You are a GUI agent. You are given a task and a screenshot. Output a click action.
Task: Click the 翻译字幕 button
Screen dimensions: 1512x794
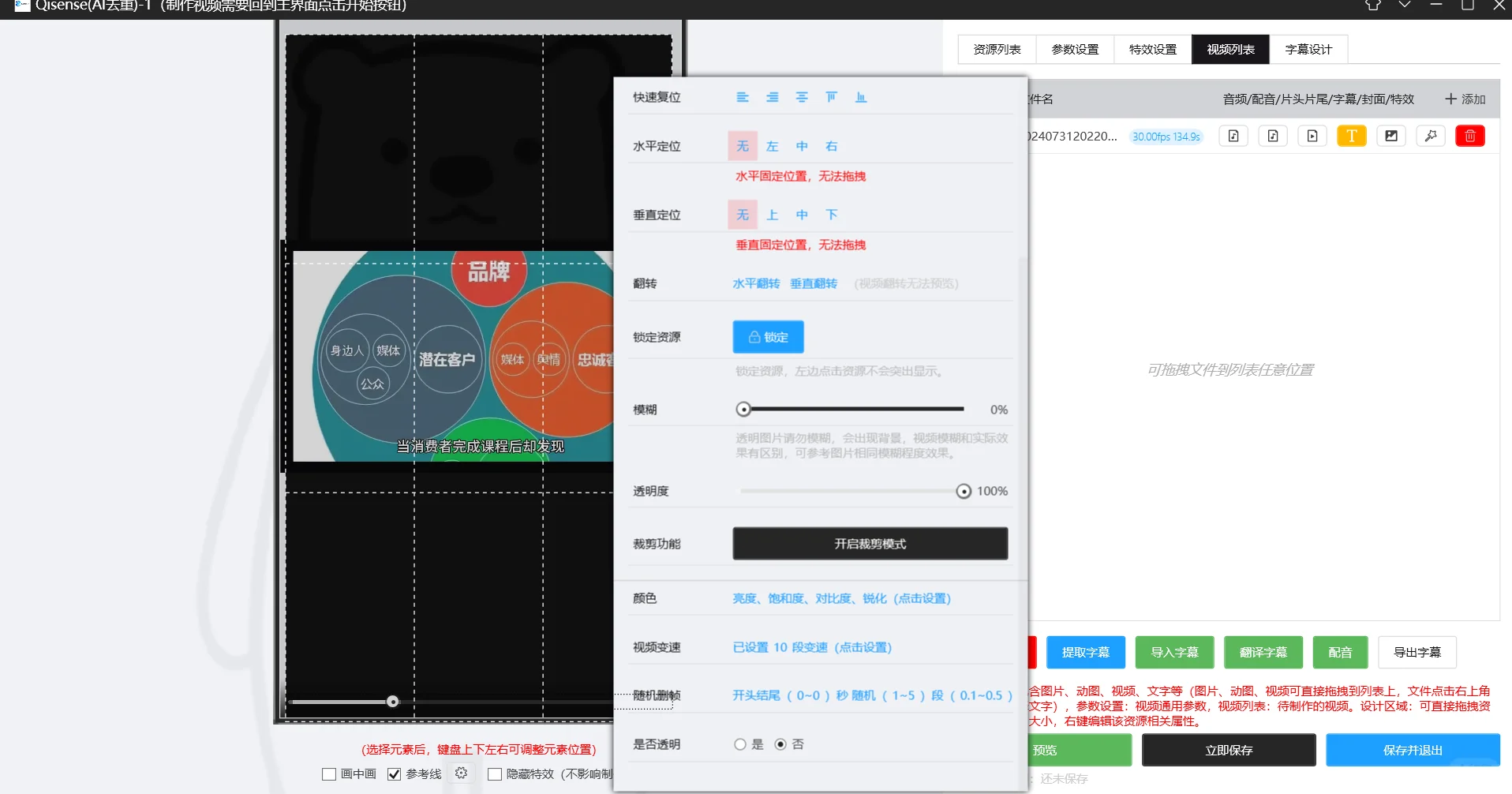tap(1263, 653)
